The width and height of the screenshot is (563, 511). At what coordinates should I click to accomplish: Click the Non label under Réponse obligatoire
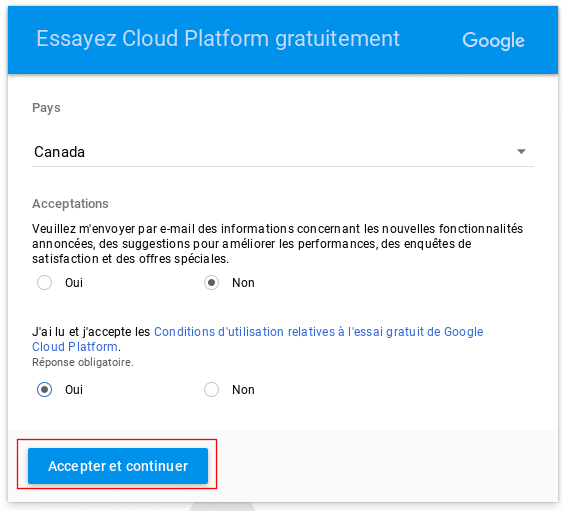coord(243,390)
